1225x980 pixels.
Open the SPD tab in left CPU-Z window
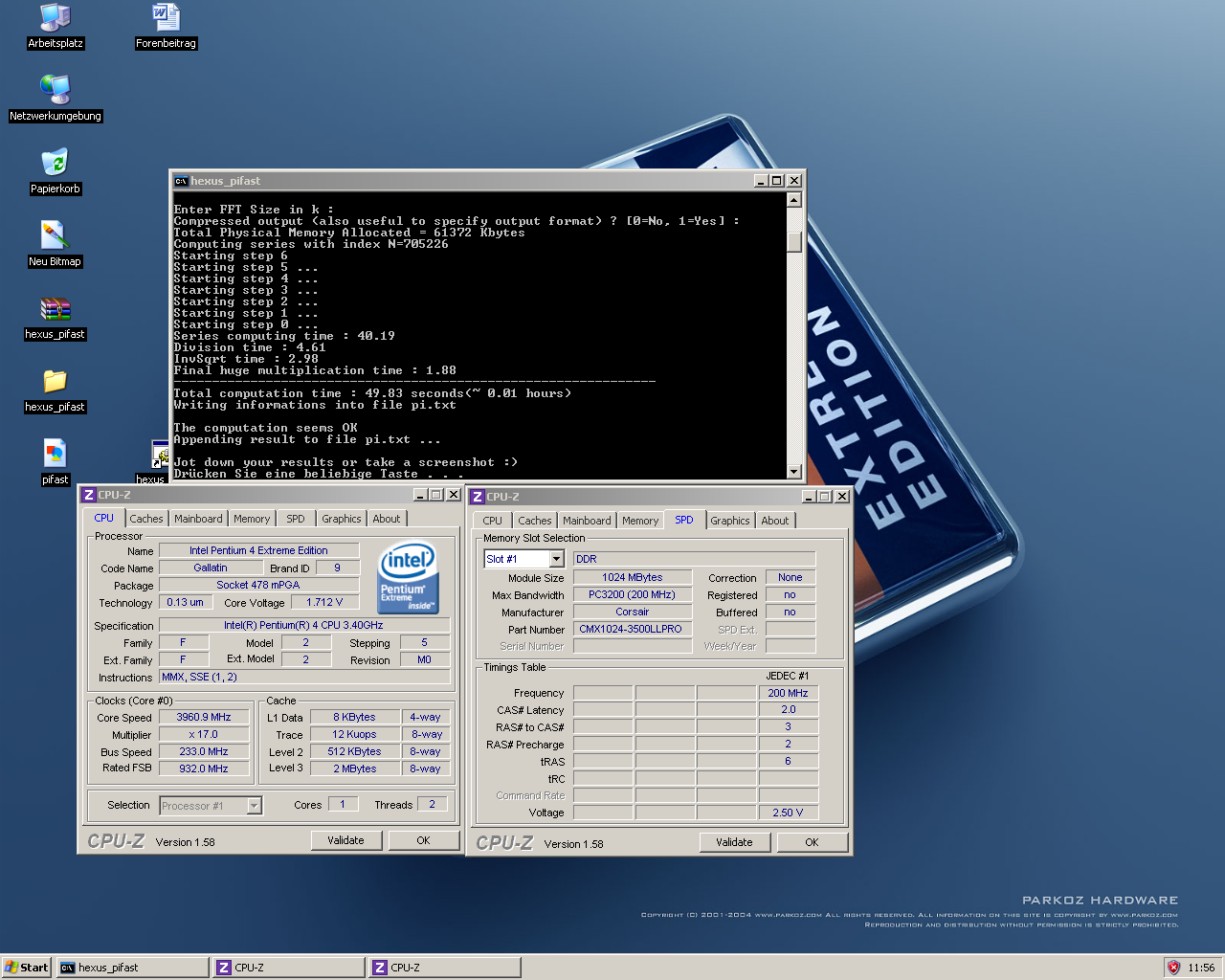(x=296, y=519)
